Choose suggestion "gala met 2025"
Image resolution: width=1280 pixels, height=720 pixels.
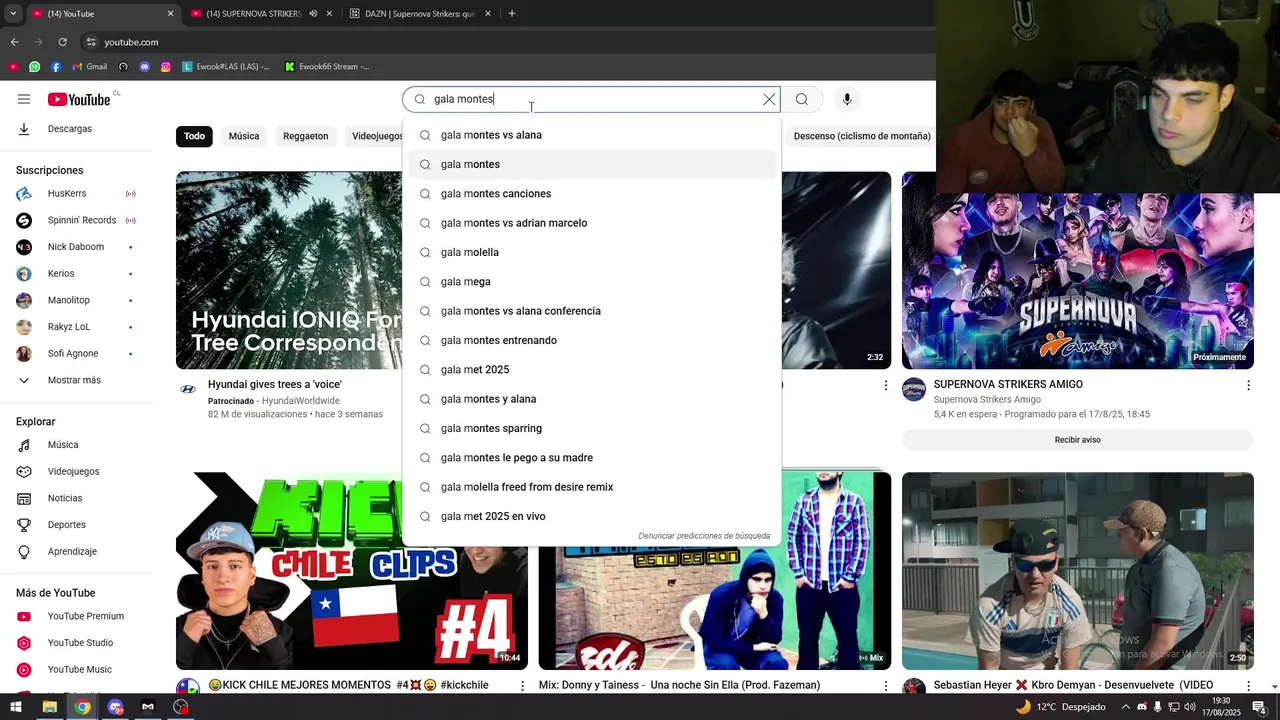coord(592,370)
